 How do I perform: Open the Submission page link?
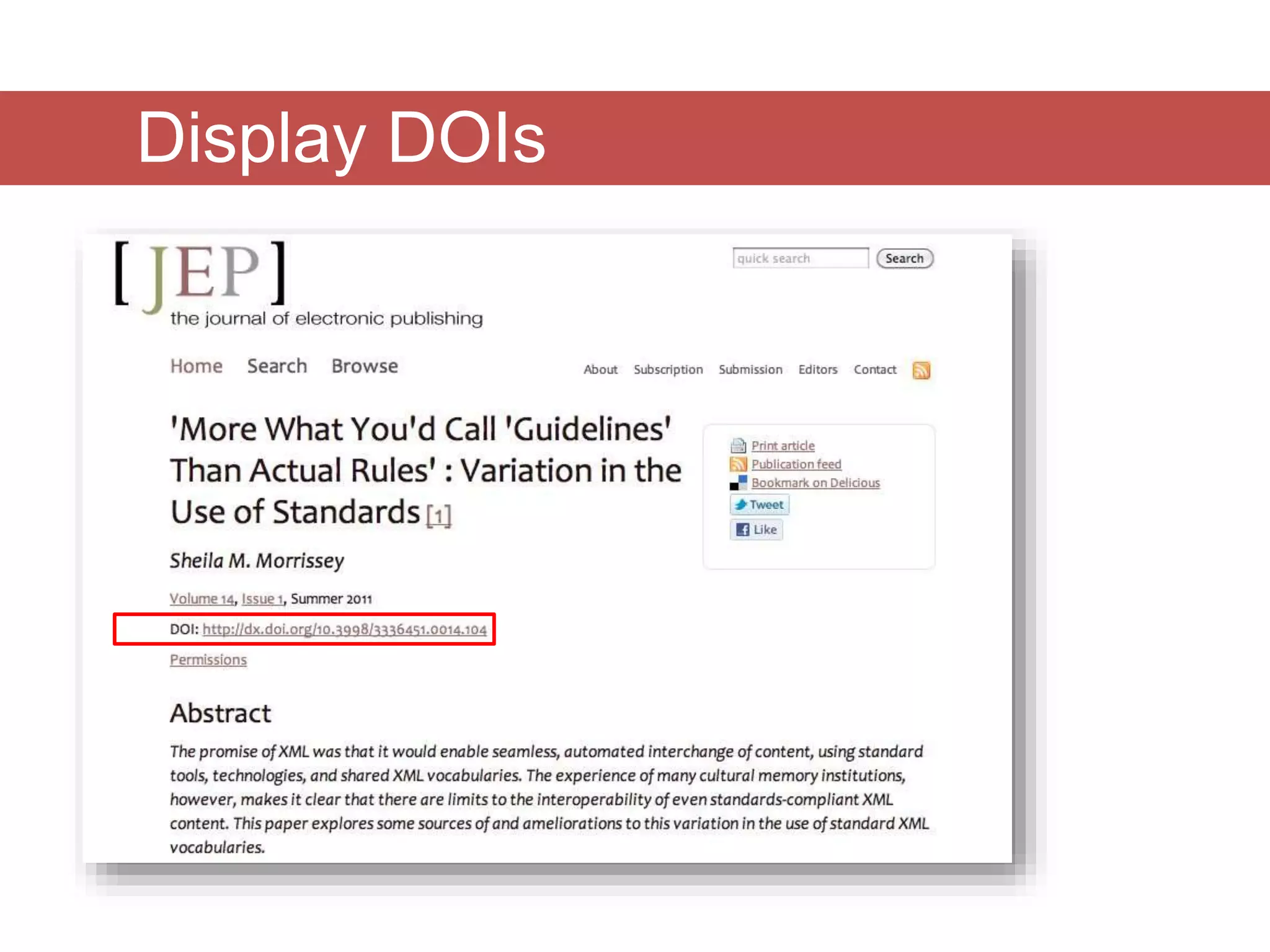tap(750, 369)
